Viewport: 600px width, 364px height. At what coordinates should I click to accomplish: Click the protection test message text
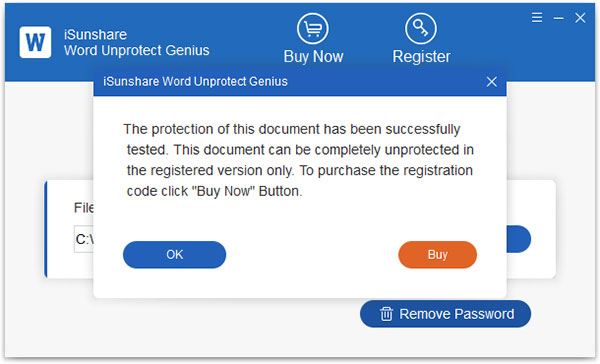299,160
